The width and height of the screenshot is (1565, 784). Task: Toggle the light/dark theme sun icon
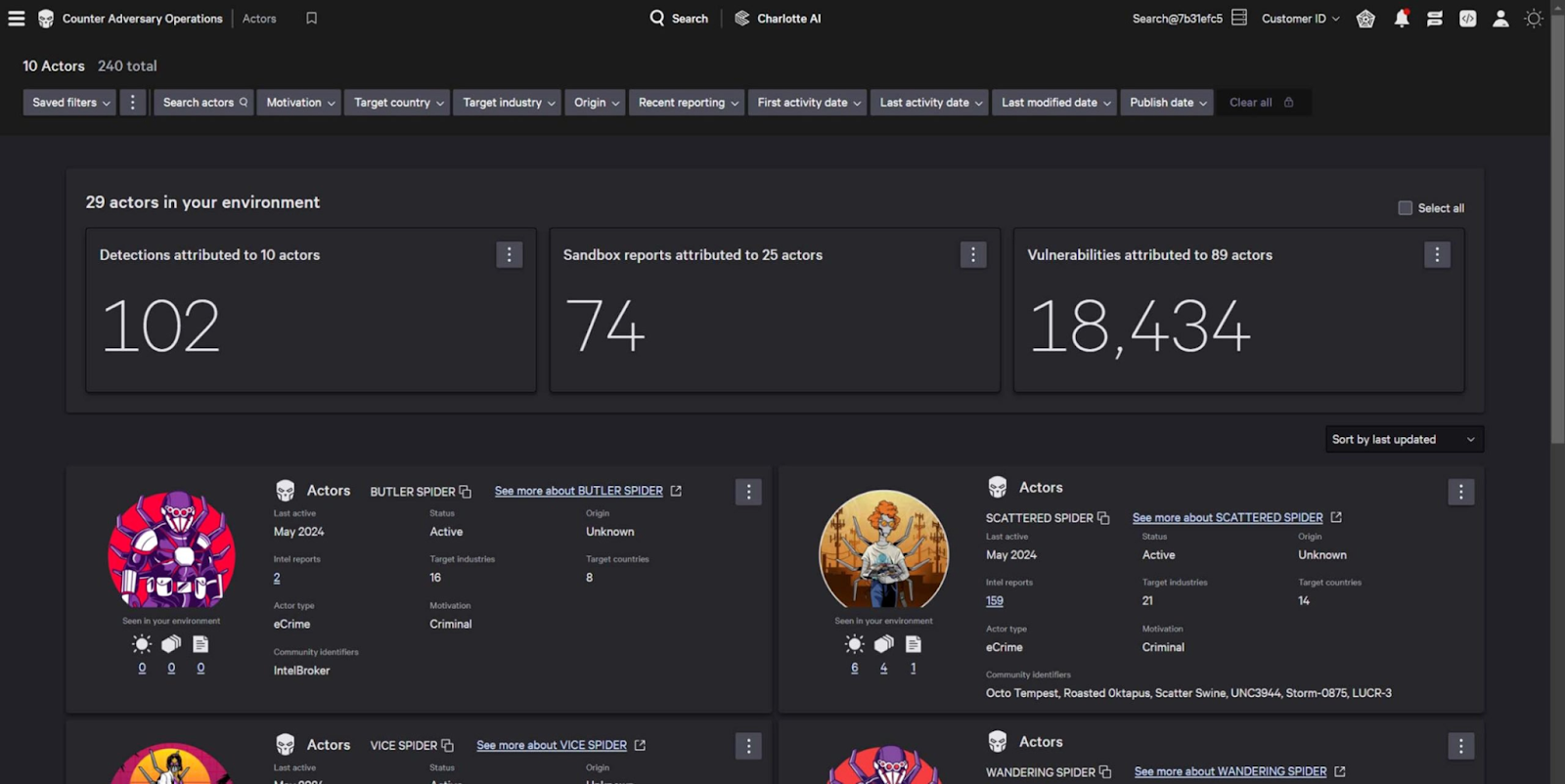point(1534,19)
